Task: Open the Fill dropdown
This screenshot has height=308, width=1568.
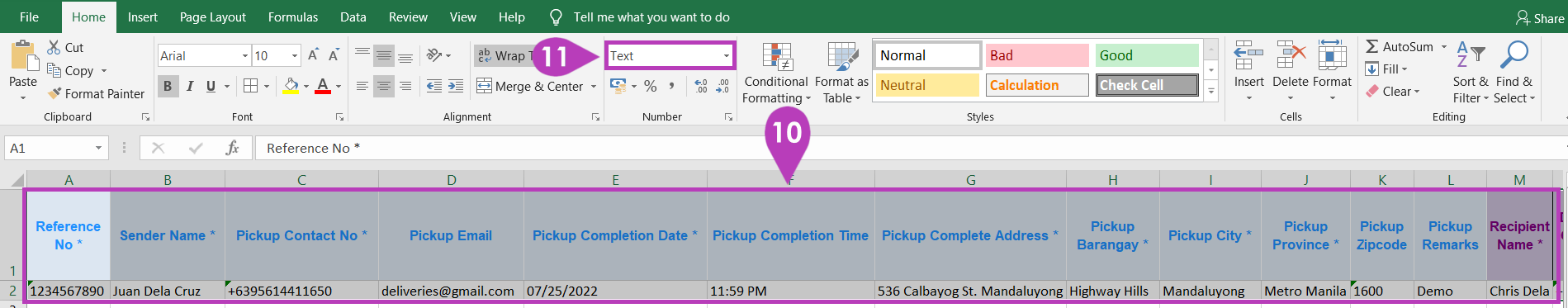Action: [x=1386, y=69]
